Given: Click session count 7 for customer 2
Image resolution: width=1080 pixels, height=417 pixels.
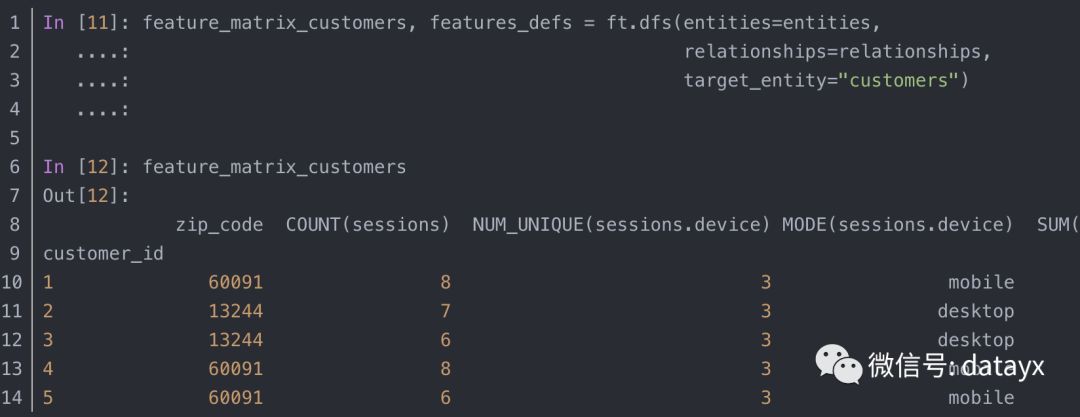Looking at the screenshot, I should coord(445,312).
